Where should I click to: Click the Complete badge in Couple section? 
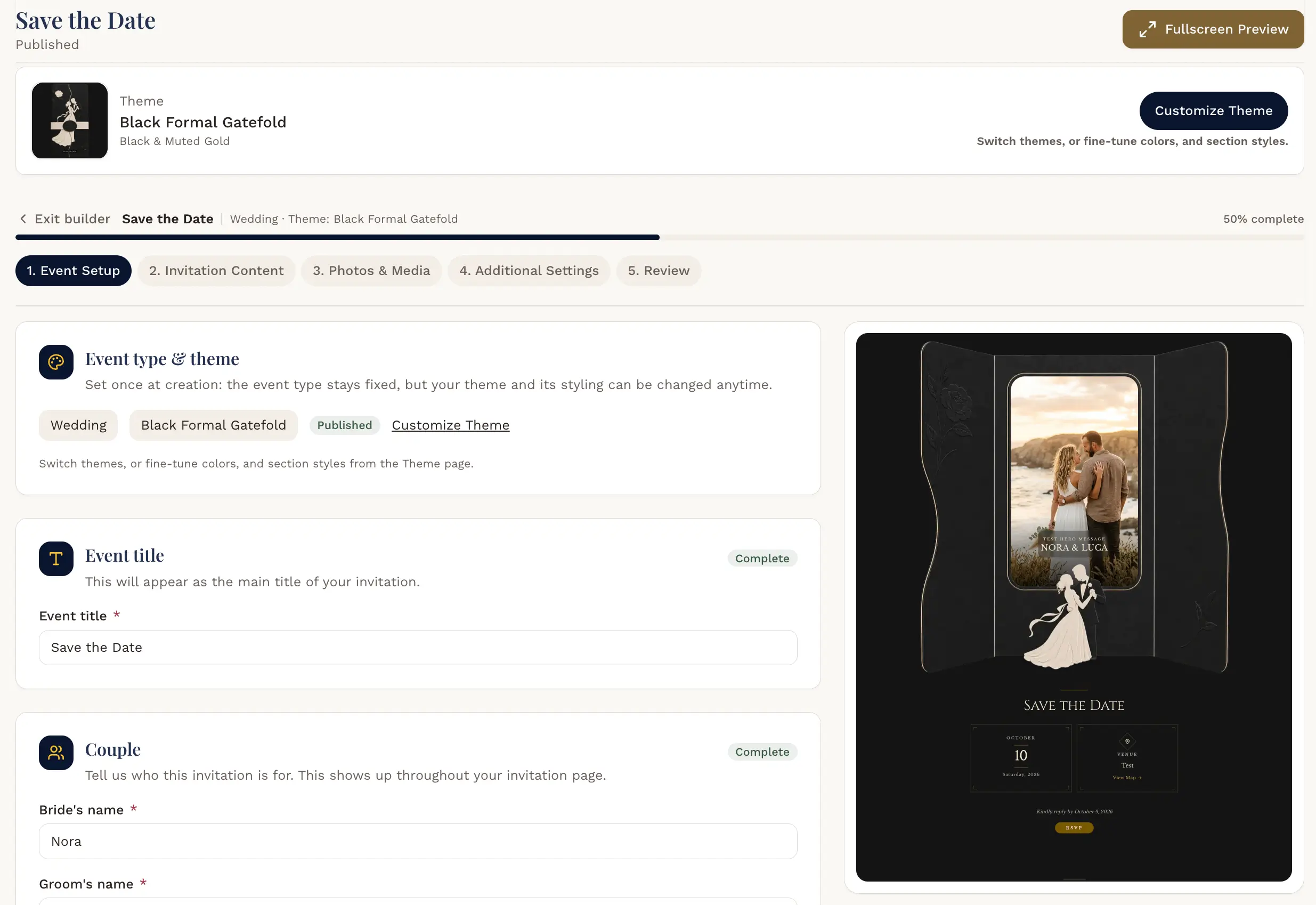[x=762, y=752]
